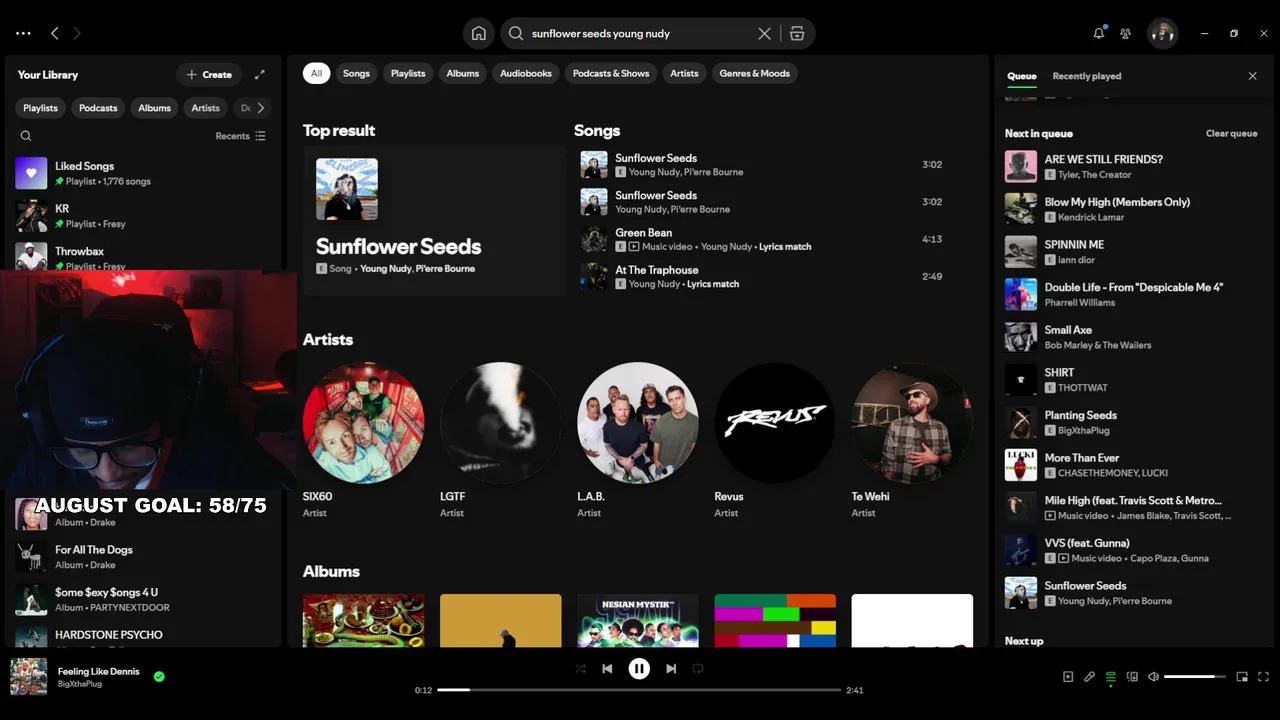Skip to previous track
Viewport: 1280px width, 720px height.
(x=607, y=669)
